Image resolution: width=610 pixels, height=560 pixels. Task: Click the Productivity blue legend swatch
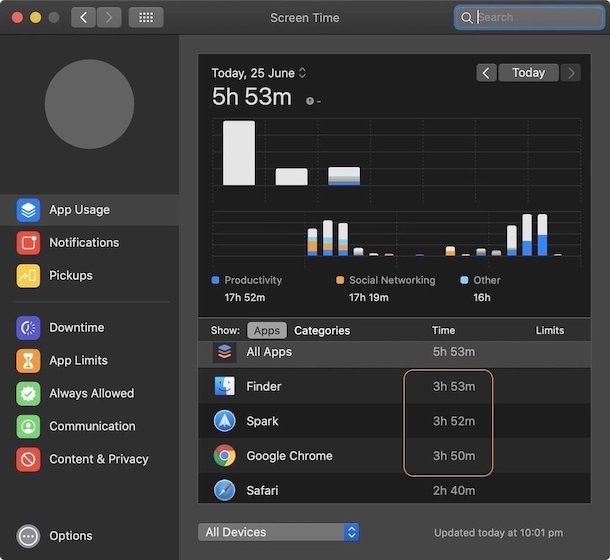pos(216,281)
